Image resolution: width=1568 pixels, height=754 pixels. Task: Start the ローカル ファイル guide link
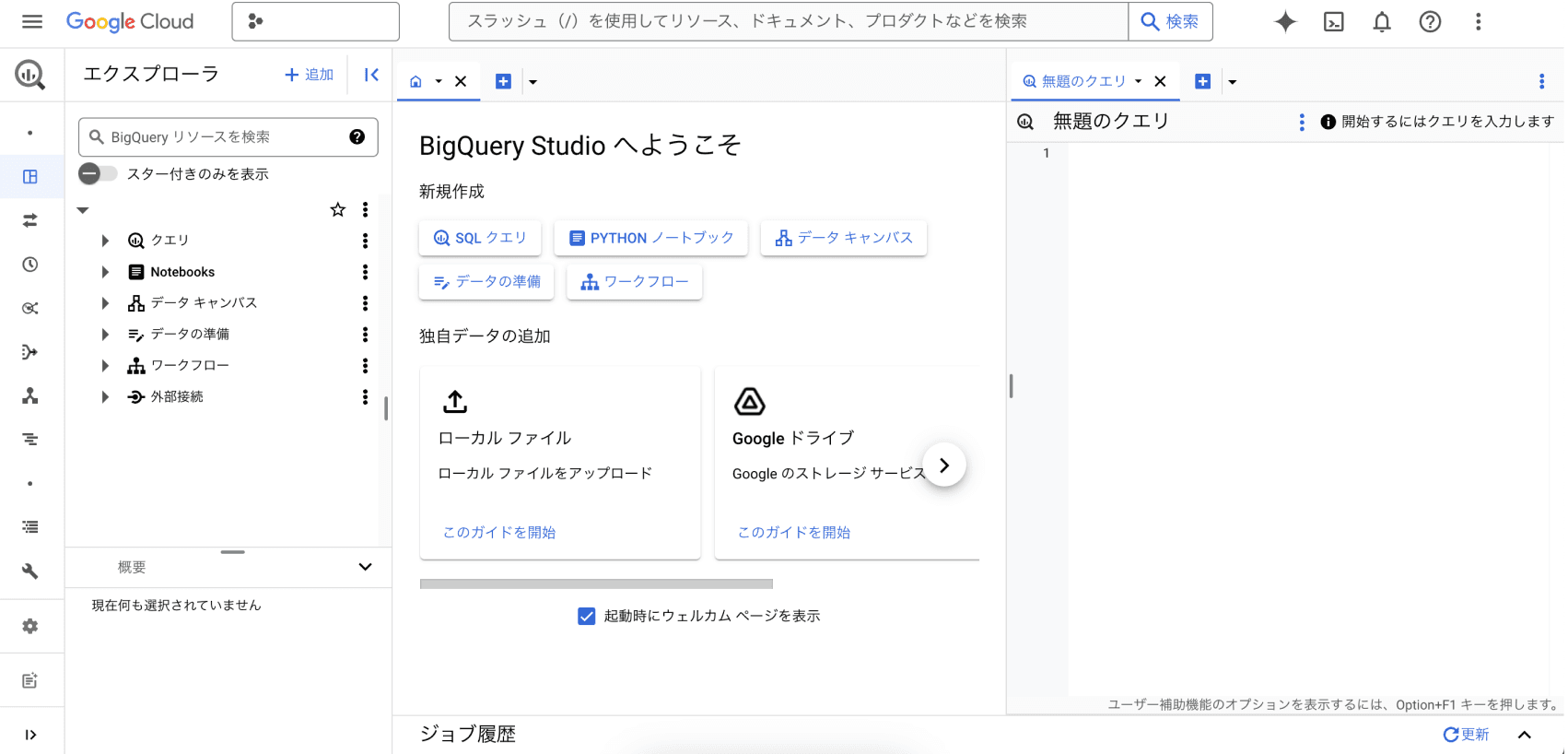point(499,533)
